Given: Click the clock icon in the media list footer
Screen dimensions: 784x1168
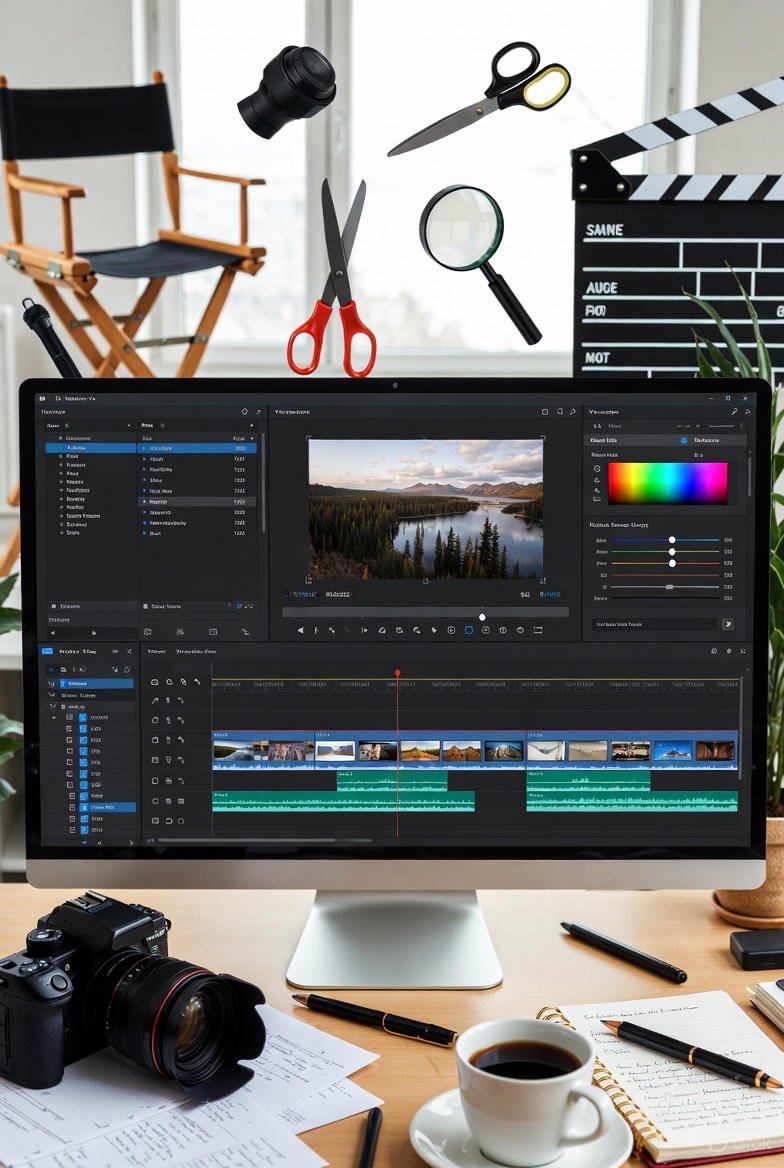Looking at the screenshot, I should point(147,632).
